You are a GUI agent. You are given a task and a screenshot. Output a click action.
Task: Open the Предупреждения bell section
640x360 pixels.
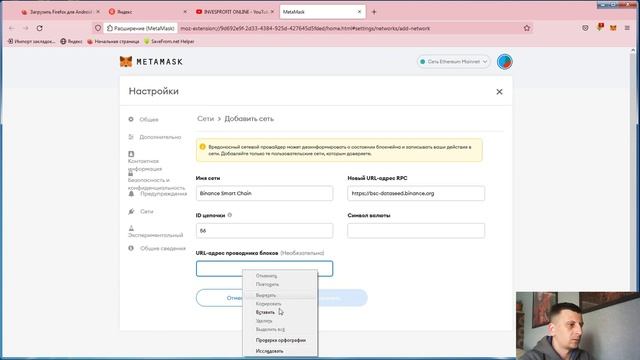click(x=158, y=193)
